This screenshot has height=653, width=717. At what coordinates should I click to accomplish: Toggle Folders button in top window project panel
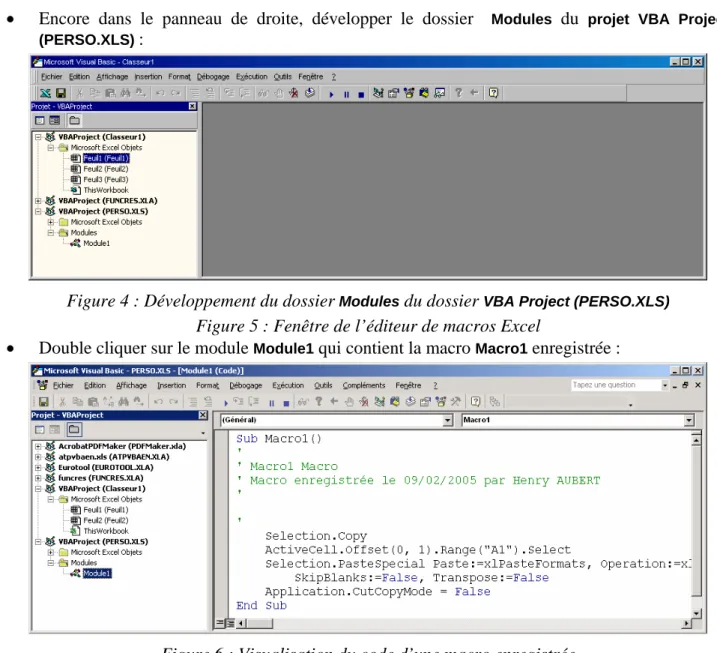point(74,120)
